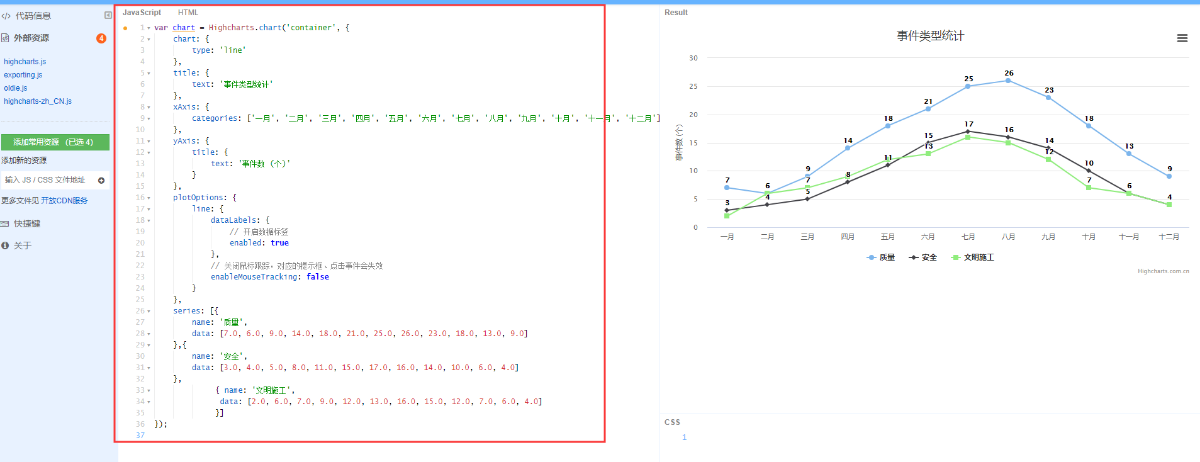This screenshot has width=1200, height=462.
Task: Click the 外部资源 file icon
Action: point(6,38)
